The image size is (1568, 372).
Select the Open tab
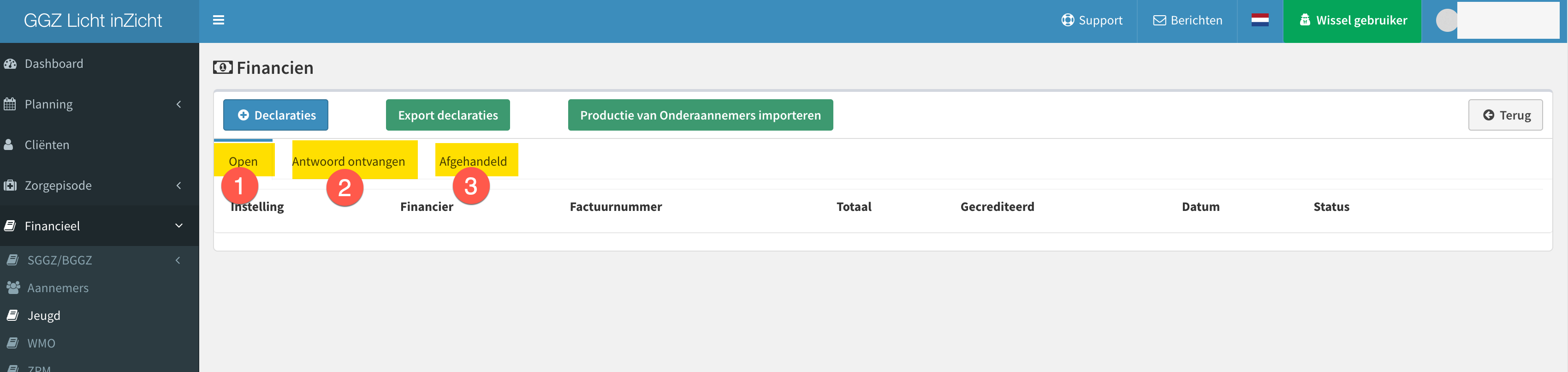coord(244,162)
